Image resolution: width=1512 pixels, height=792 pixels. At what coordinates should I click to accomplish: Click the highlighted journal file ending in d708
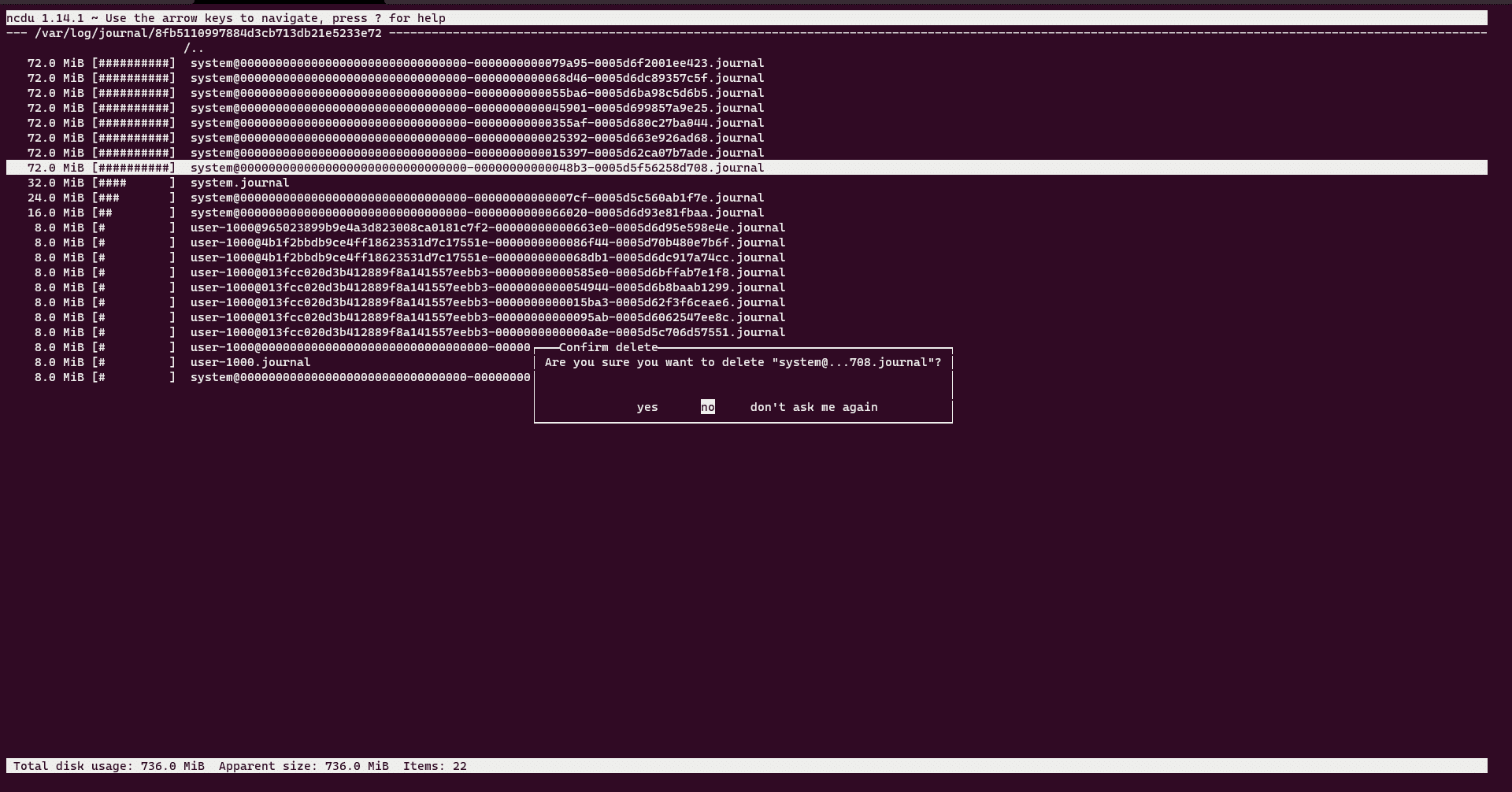(476, 168)
